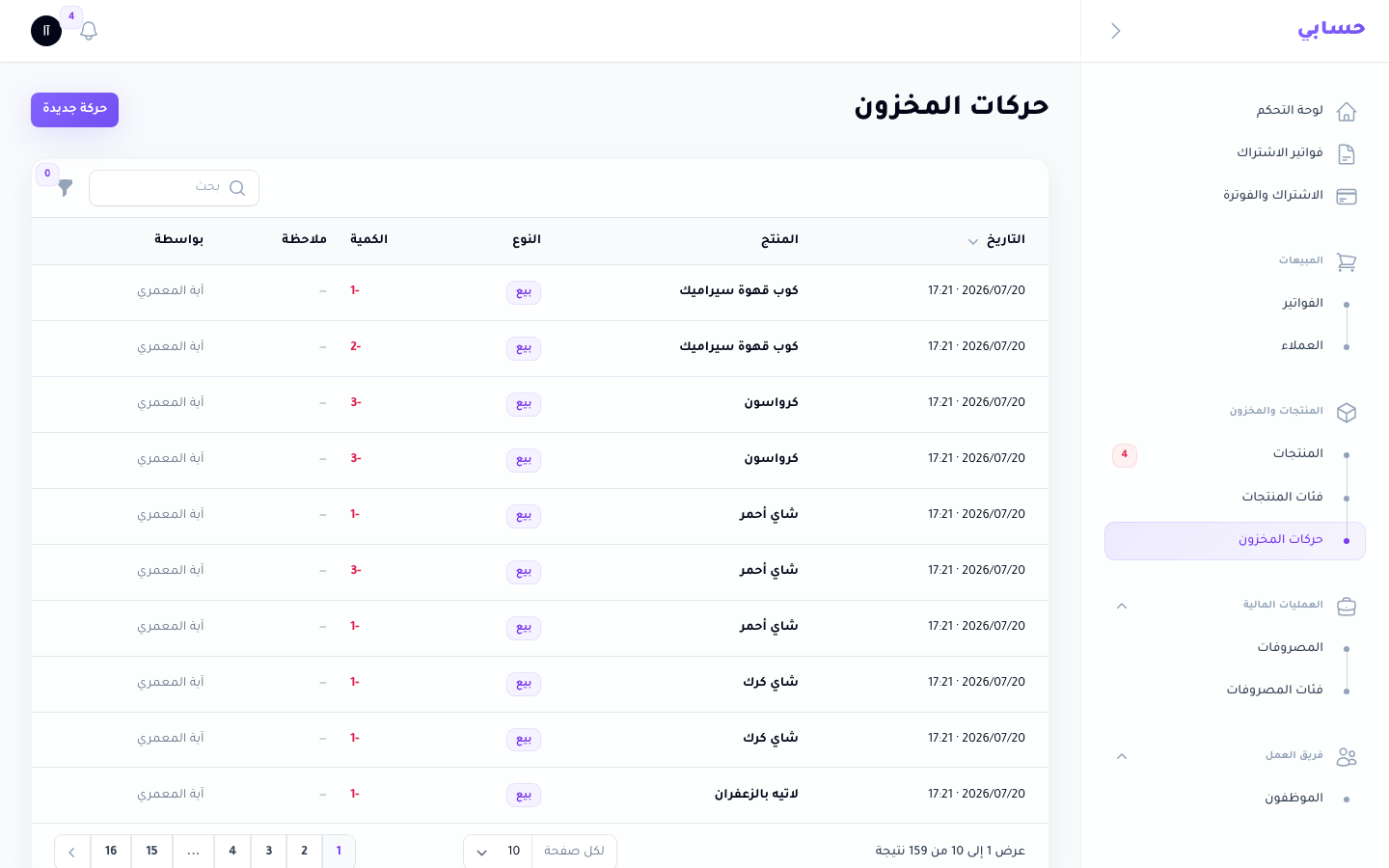
Task: Select current page 1 in pagination
Action: [x=339, y=852]
